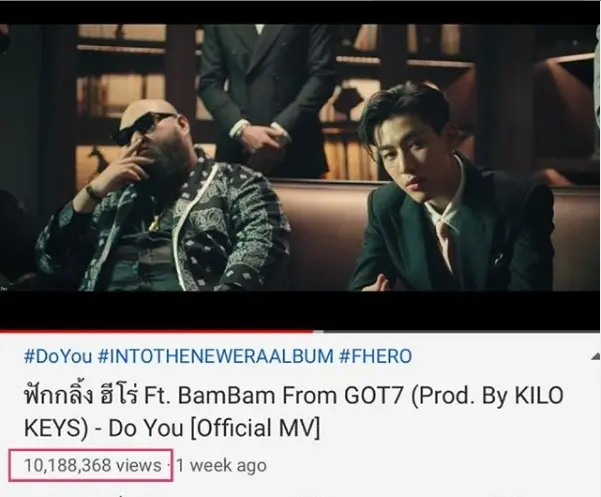Screen dimensions: 601x497
Task: Tap the black letterbox bar above video
Action: [x=300, y=12]
